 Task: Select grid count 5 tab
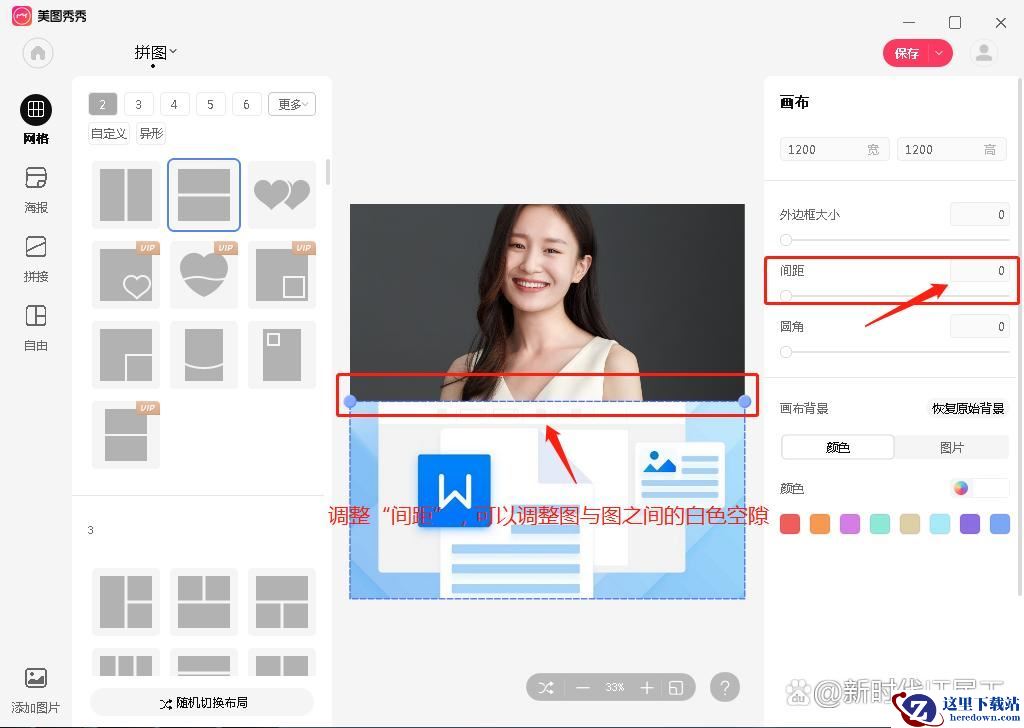pos(210,104)
